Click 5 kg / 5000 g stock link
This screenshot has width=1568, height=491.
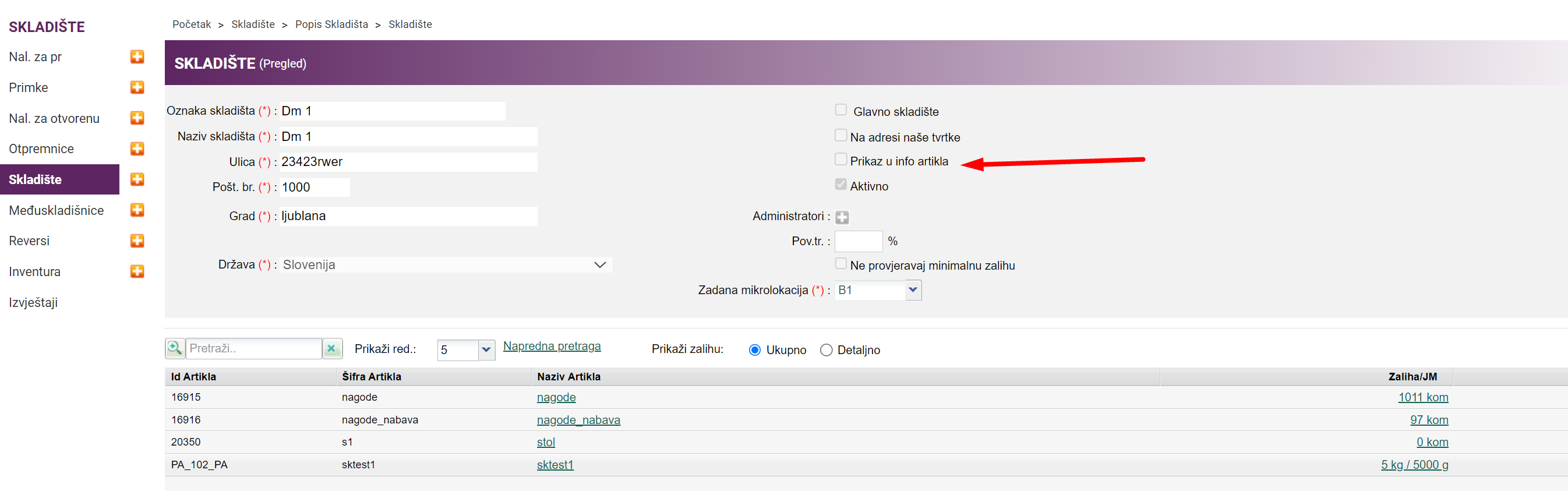coord(1415,465)
